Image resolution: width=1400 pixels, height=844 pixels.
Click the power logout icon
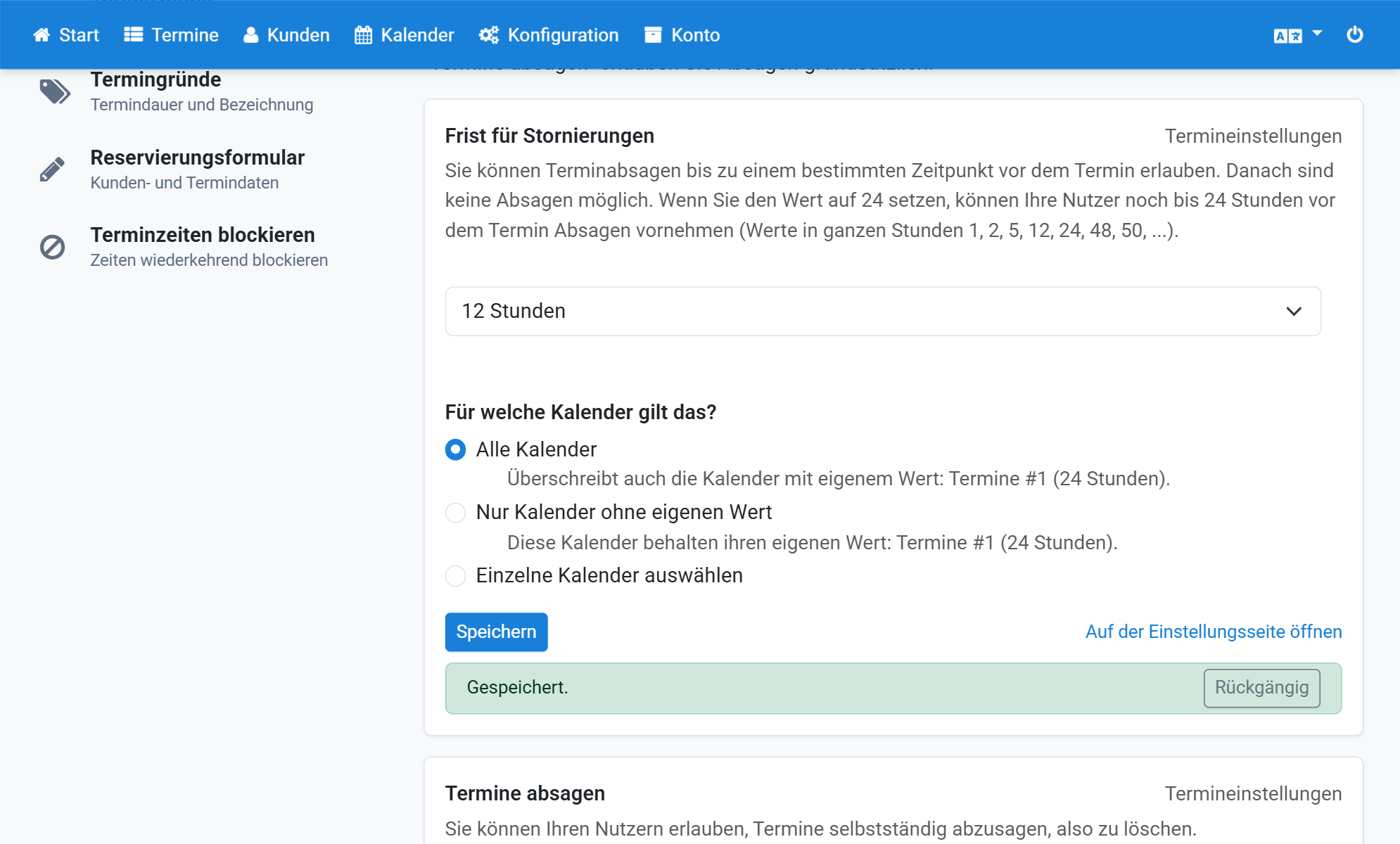coord(1355,34)
